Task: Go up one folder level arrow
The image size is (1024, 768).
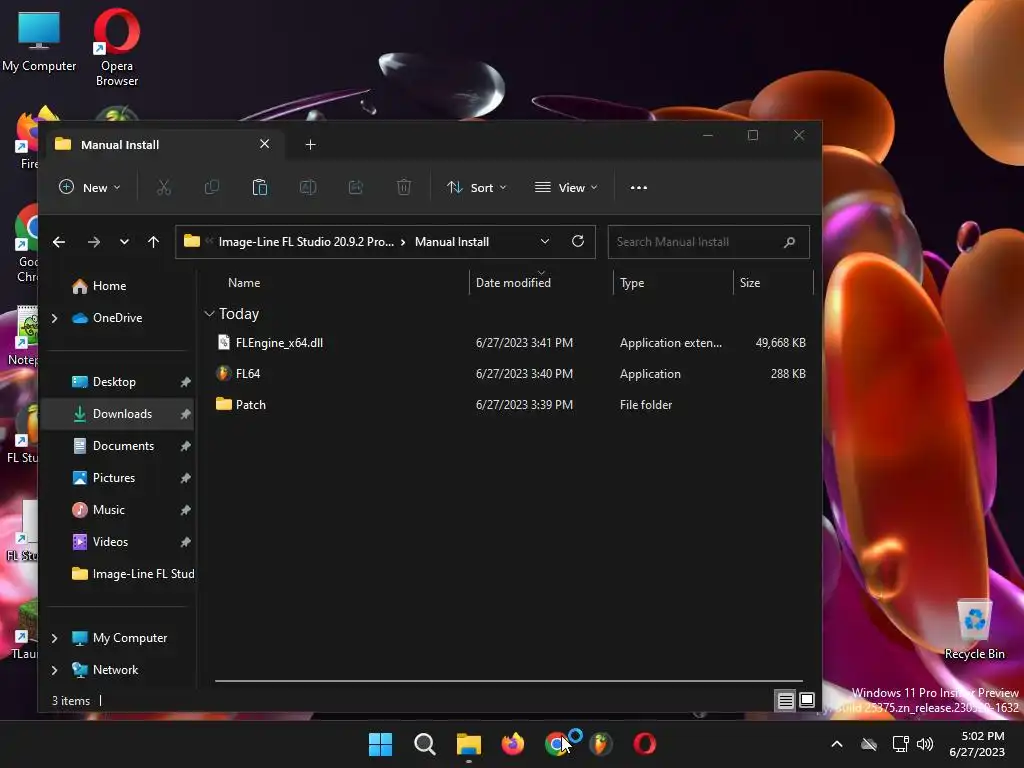Action: tap(153, 242)
